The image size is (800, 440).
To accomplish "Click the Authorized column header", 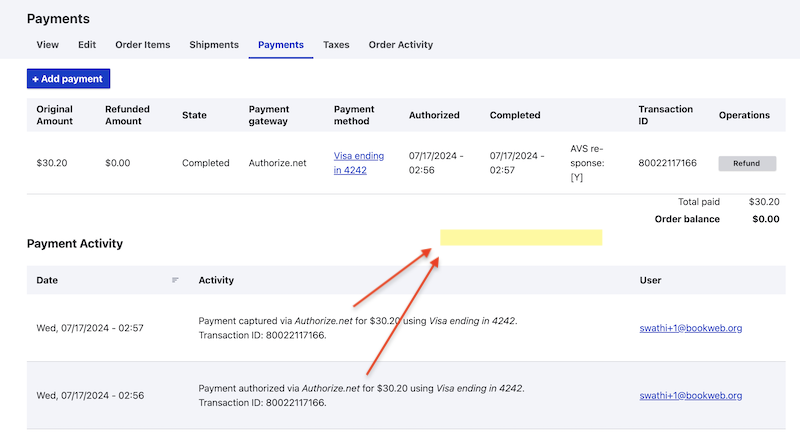I will click(x=434, y=115).
